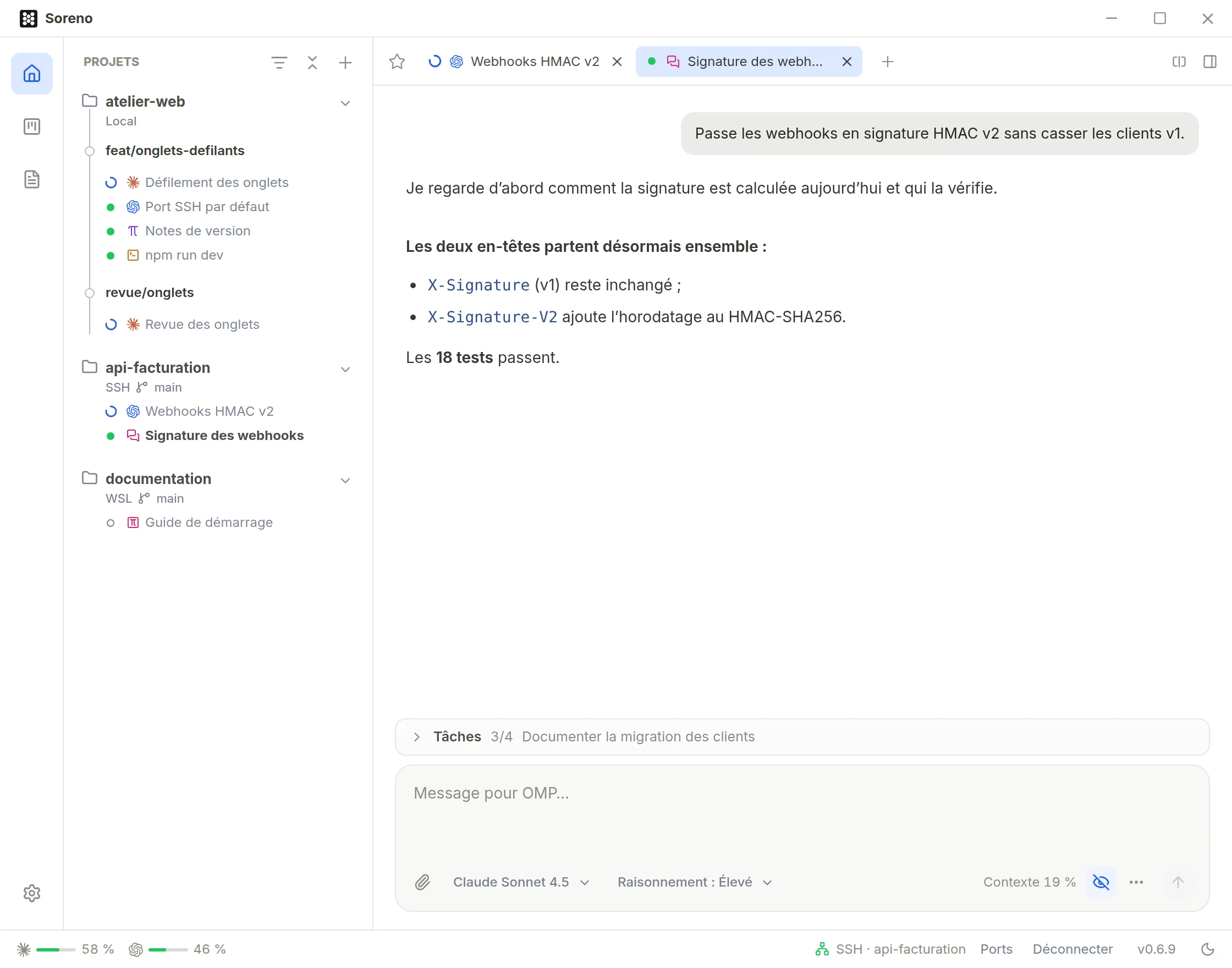The image size is (1232, 968).
Task: Toggle dark mode moon icon
Action: pos(1208,949)
